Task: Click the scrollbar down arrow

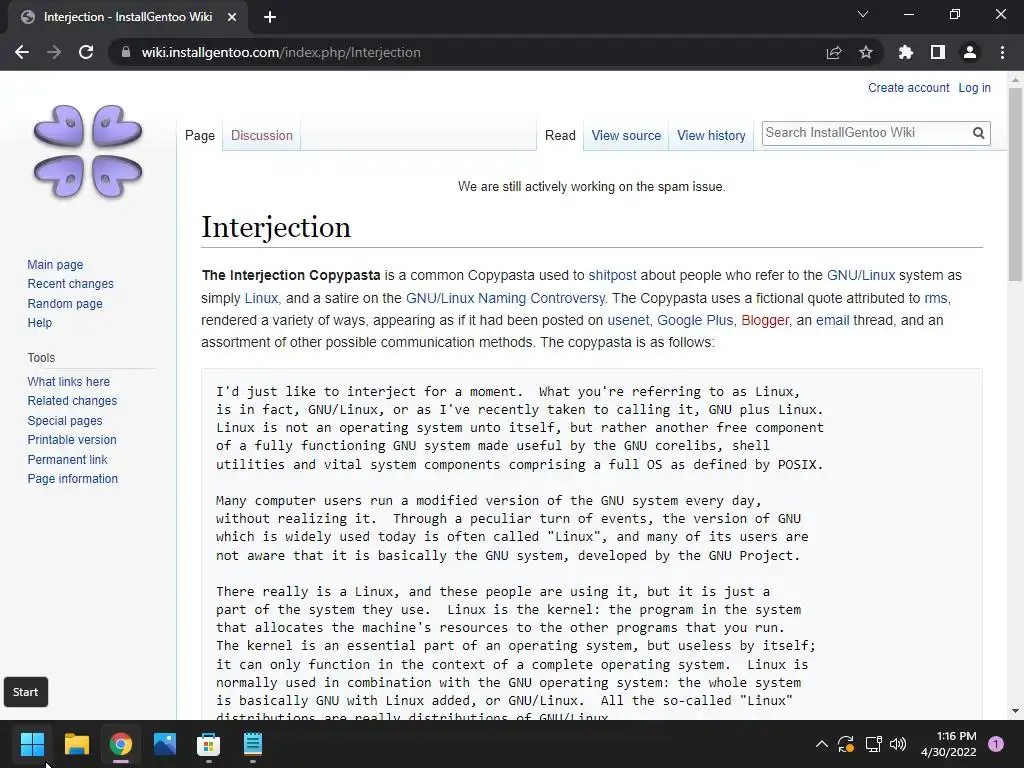Action: [x=1015, y=711]
